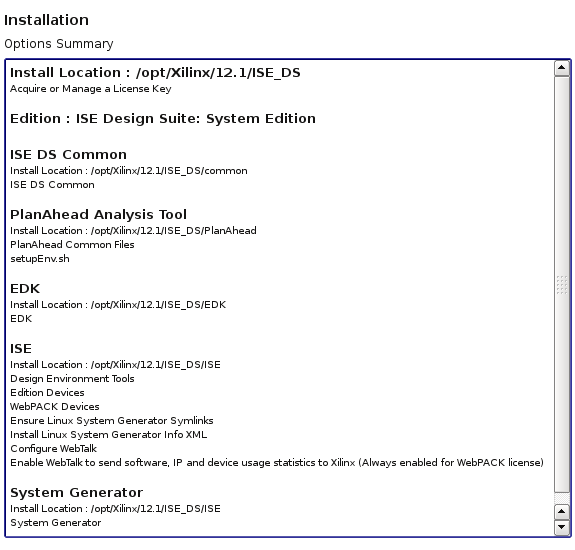Image resolution: width=575 pixels, height=550 pixels.
Task: Select the EDK section heading
Action: (x=25, y=289)
